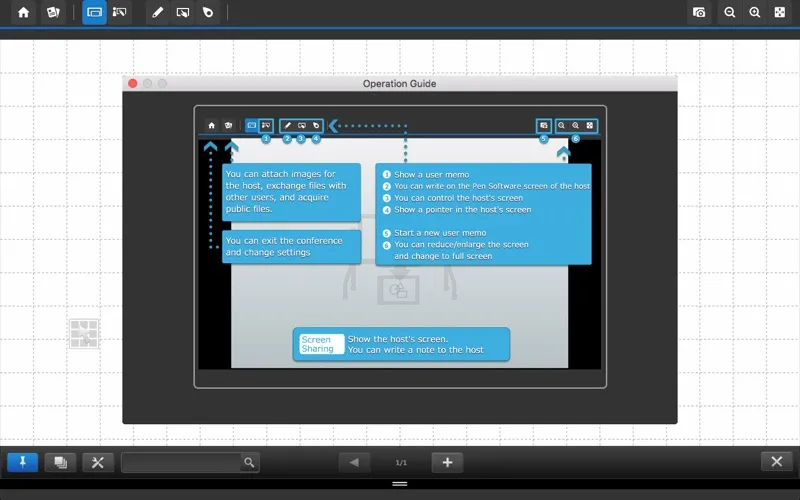Start a new user memo
The image size is (800, 500).
click(700, 13)
